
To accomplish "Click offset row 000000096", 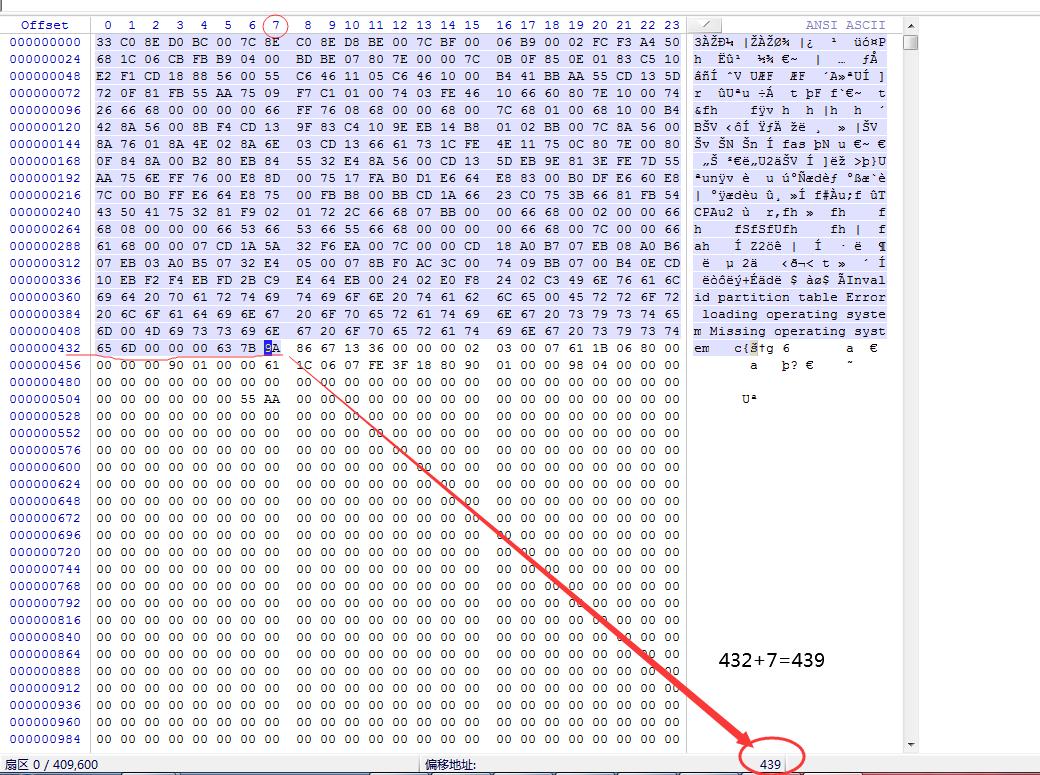I will [x=45, y=110].
